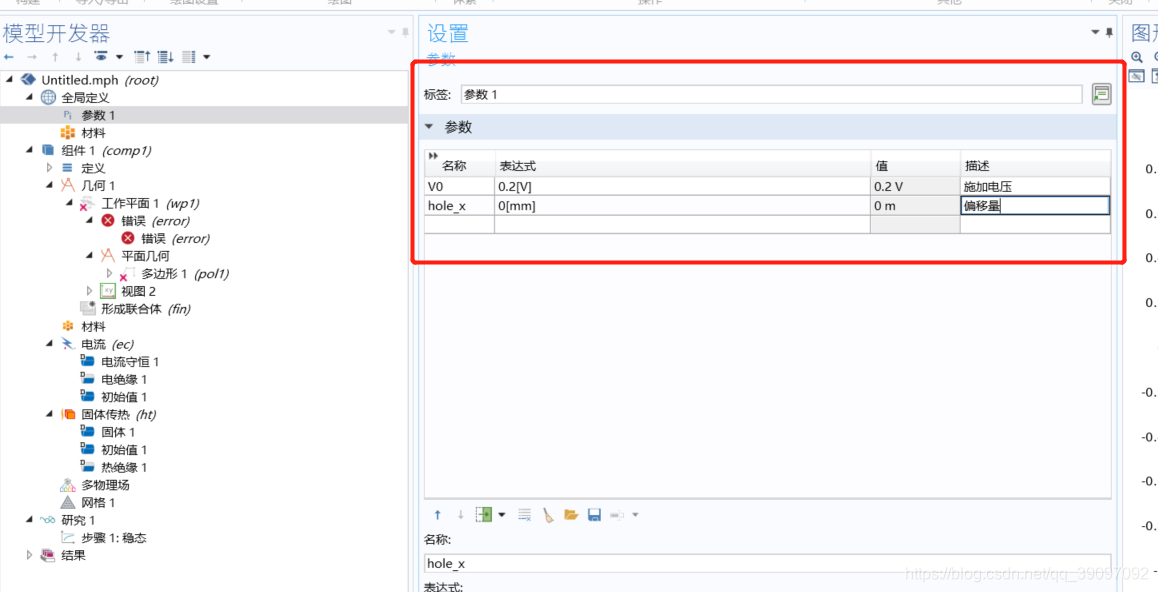Collapse the 组件 1 (comp1) node
Screen dimensions: 1158x592
coord(29,150)
